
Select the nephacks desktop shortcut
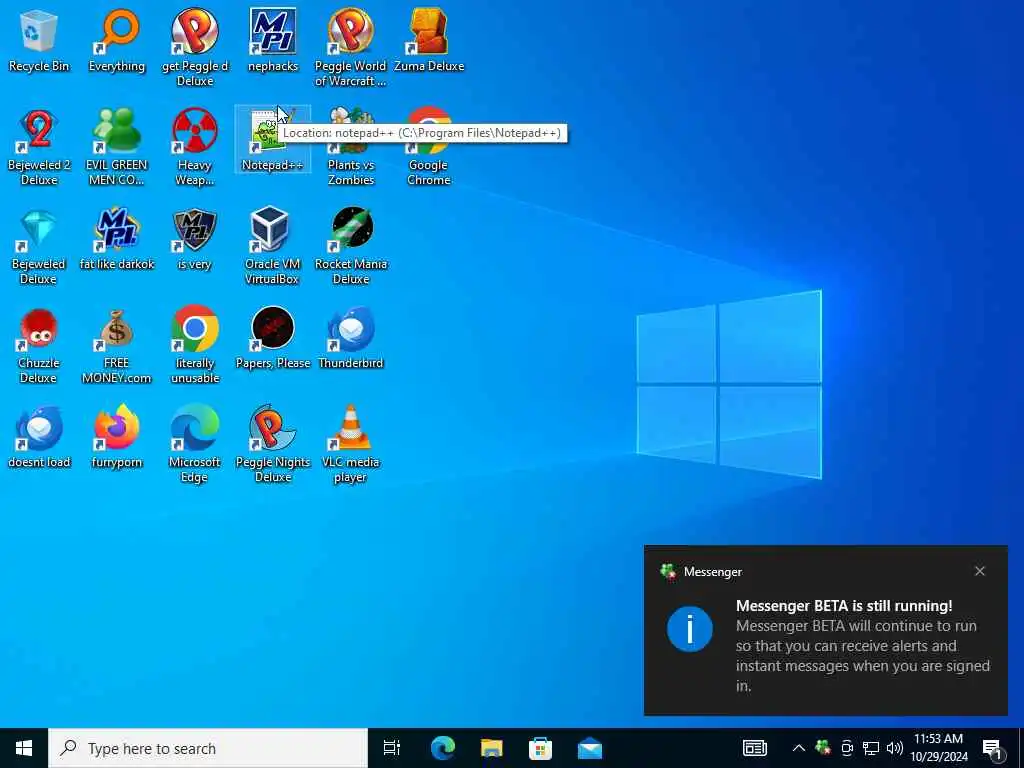tap(273, 42)
